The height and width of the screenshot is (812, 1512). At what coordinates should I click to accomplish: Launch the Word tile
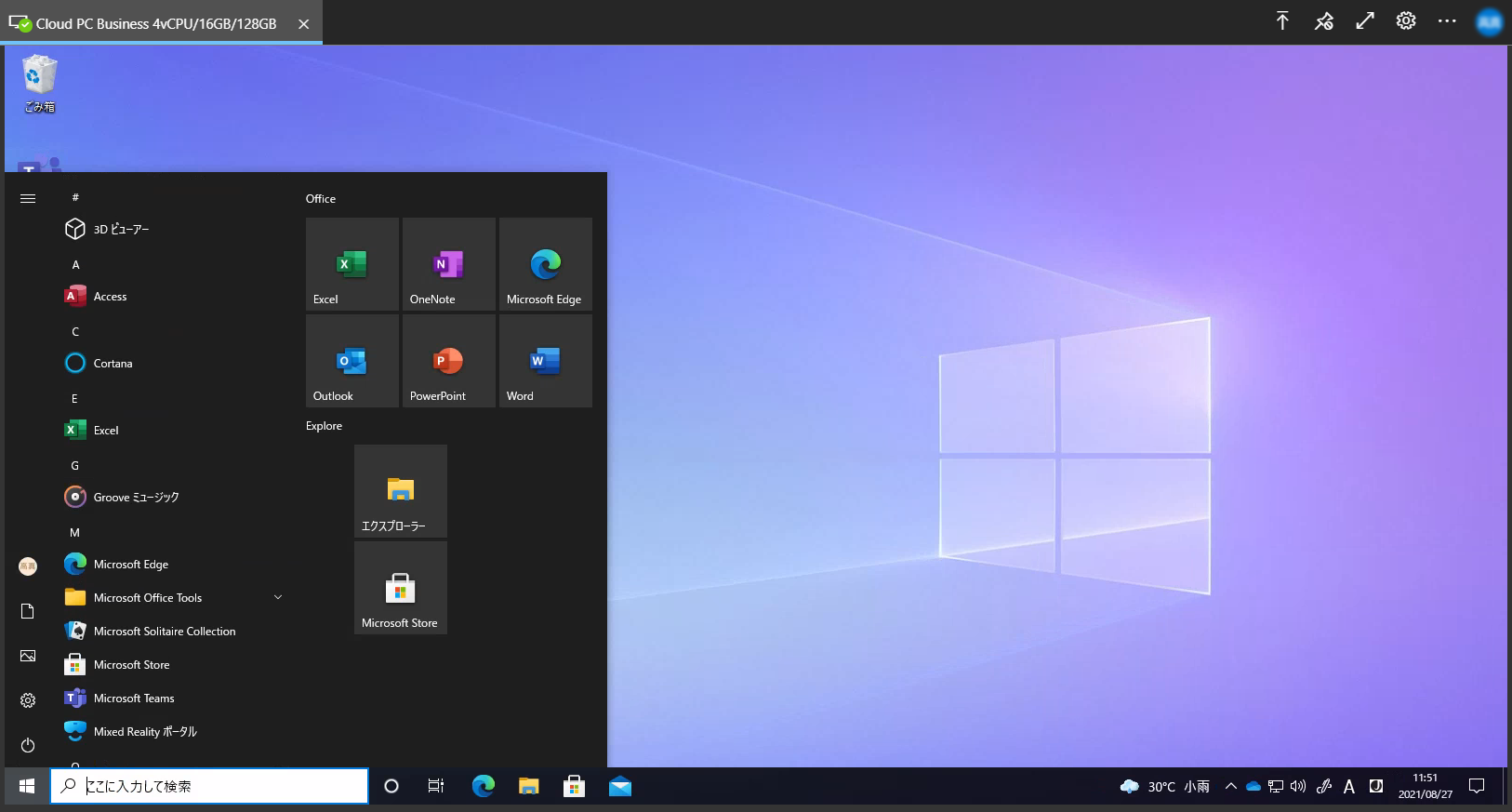546,361
